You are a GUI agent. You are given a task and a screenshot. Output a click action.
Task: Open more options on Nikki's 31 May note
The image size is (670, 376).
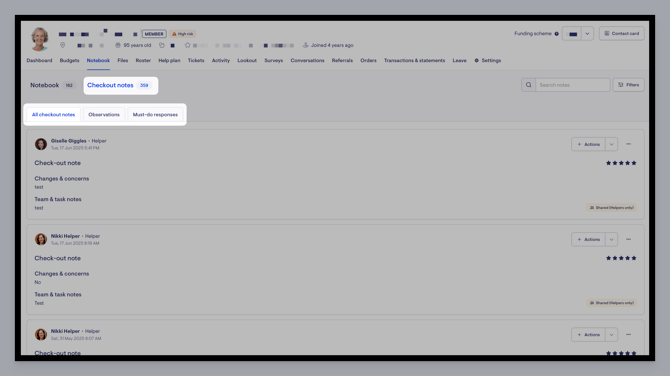tap(629, 335)
